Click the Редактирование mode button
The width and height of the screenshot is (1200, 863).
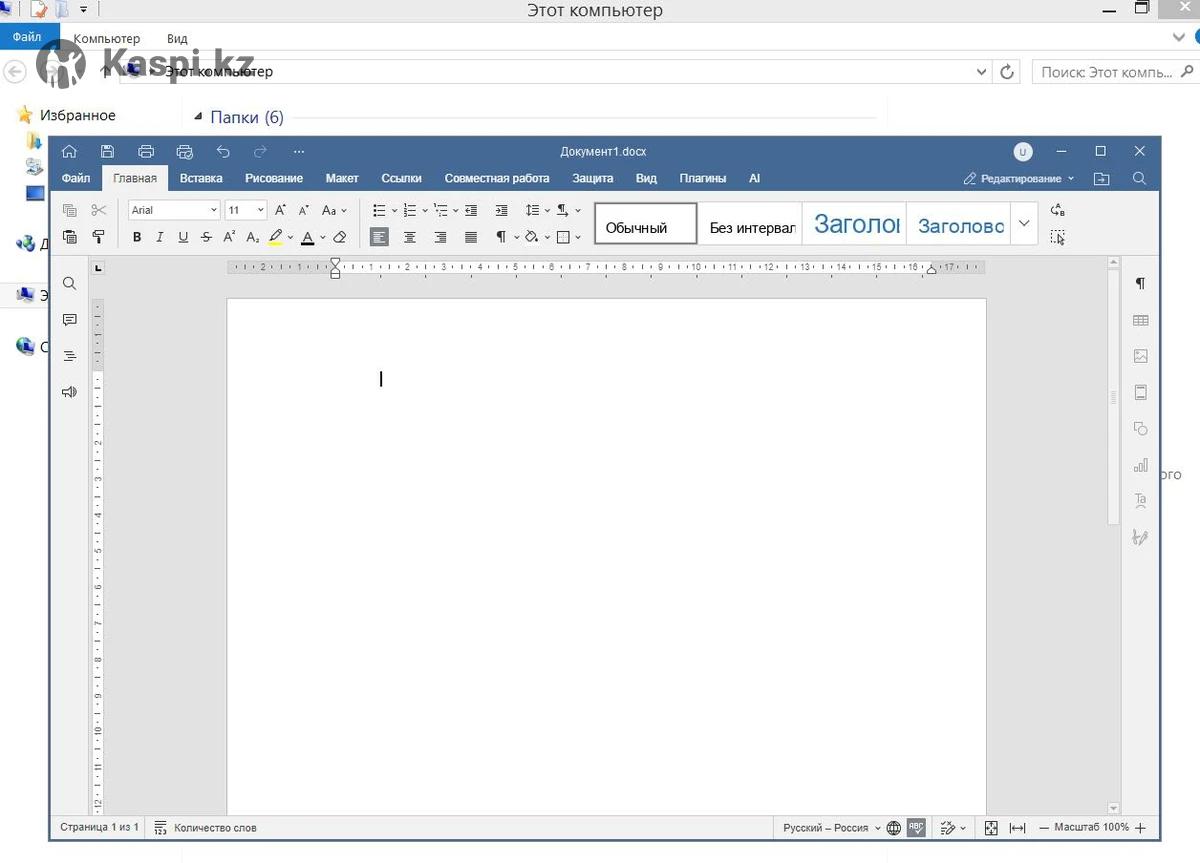[1018, 178]
